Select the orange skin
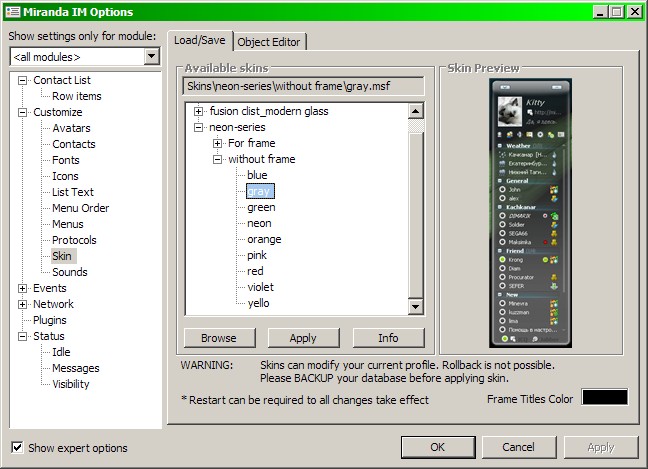The height and width of the screenshot is (469, 648). pyautogui.click(x=264, y=240)
